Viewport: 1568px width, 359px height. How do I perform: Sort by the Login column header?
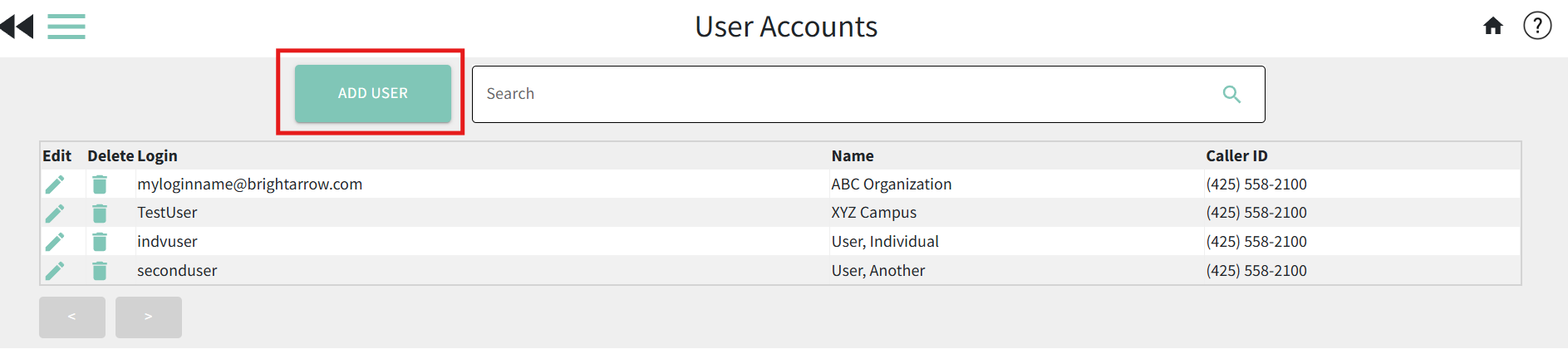157,156
